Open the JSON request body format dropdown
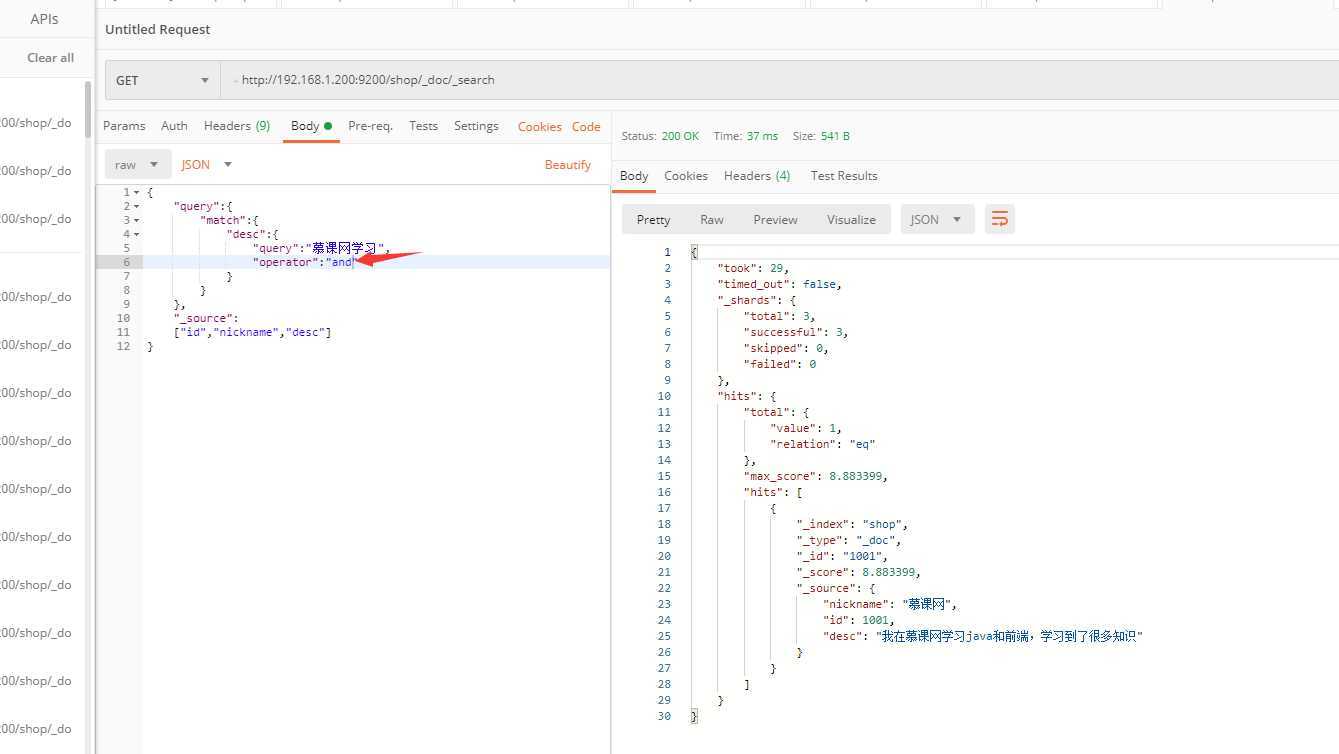Image resolution: width=1339 pixels, height=754 pixels. coord(207,164)
